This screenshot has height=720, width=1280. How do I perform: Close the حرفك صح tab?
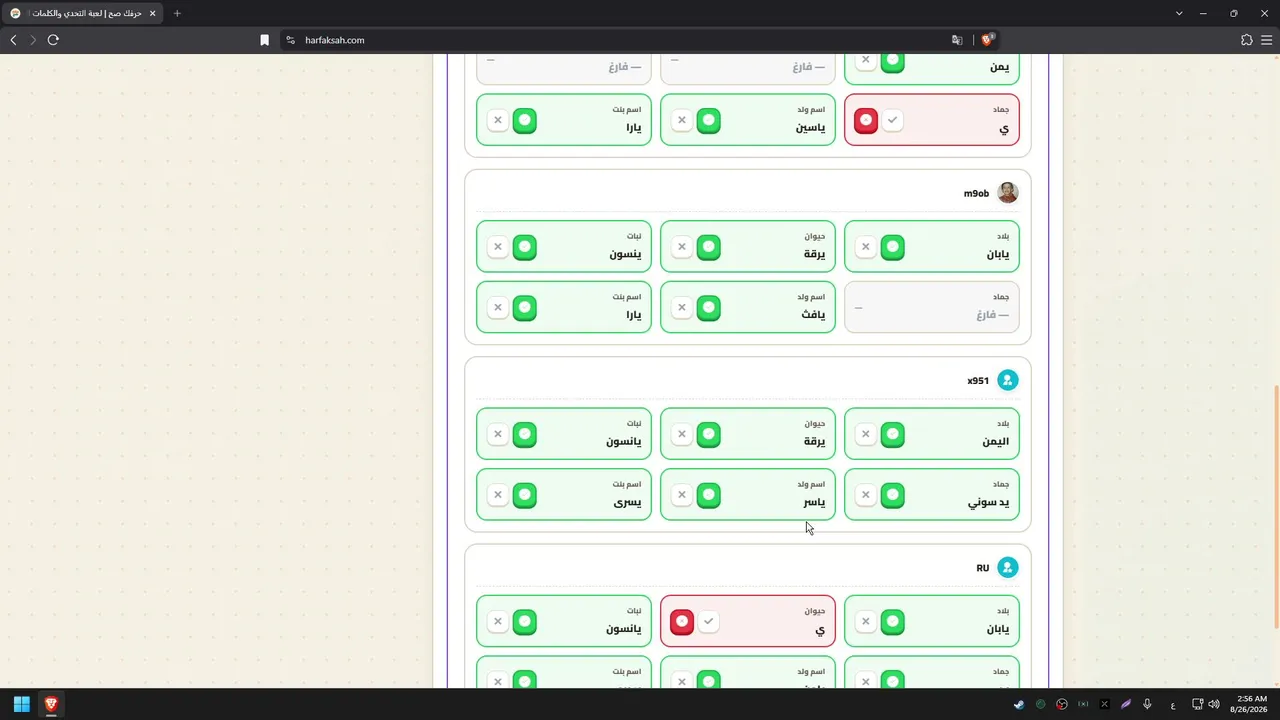(152, 13)
